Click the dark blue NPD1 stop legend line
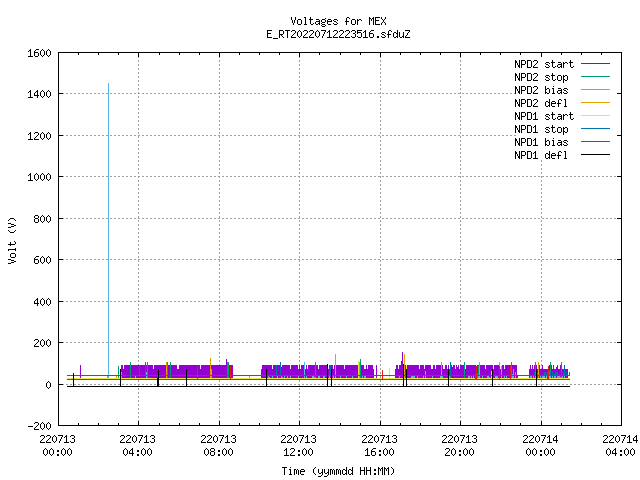 pyautogui.click(x=596, y=129)
